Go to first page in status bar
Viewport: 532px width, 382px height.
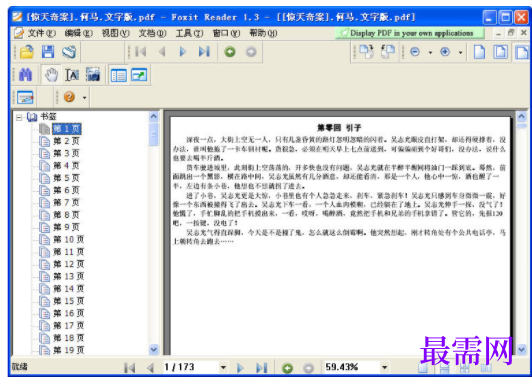coord(129,368)
